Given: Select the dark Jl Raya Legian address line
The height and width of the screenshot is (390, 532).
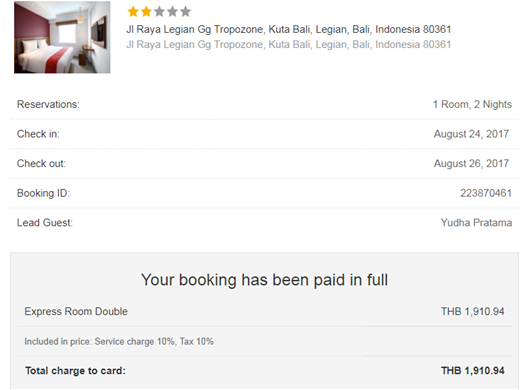Looking at the screenshot, I should point(289,30).
